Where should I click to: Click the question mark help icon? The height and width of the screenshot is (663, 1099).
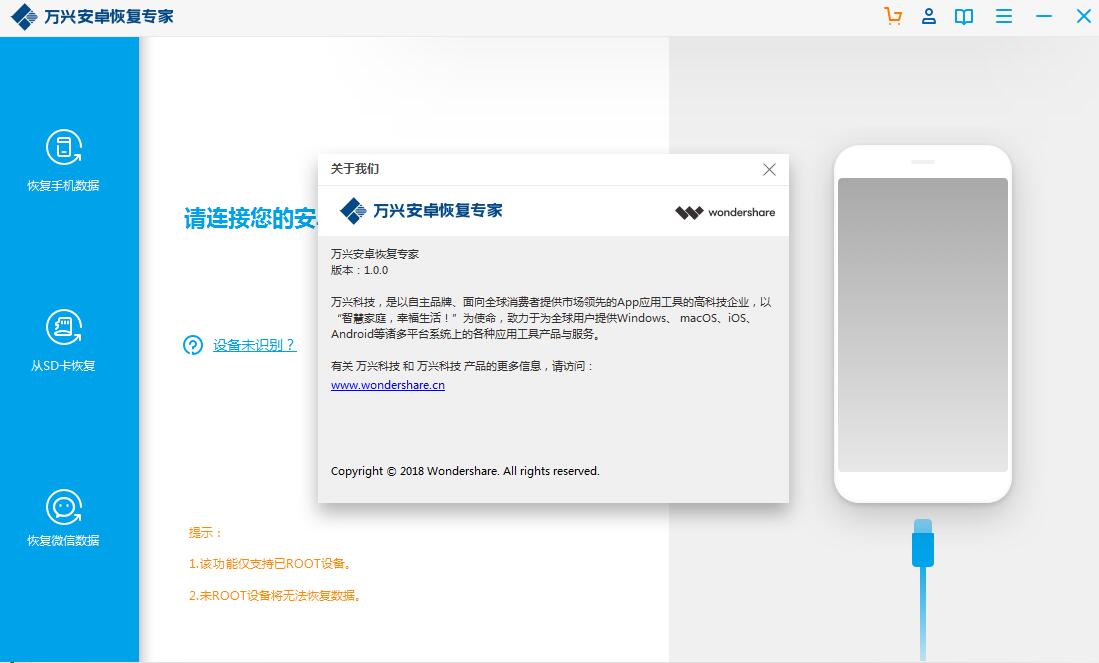193,345
